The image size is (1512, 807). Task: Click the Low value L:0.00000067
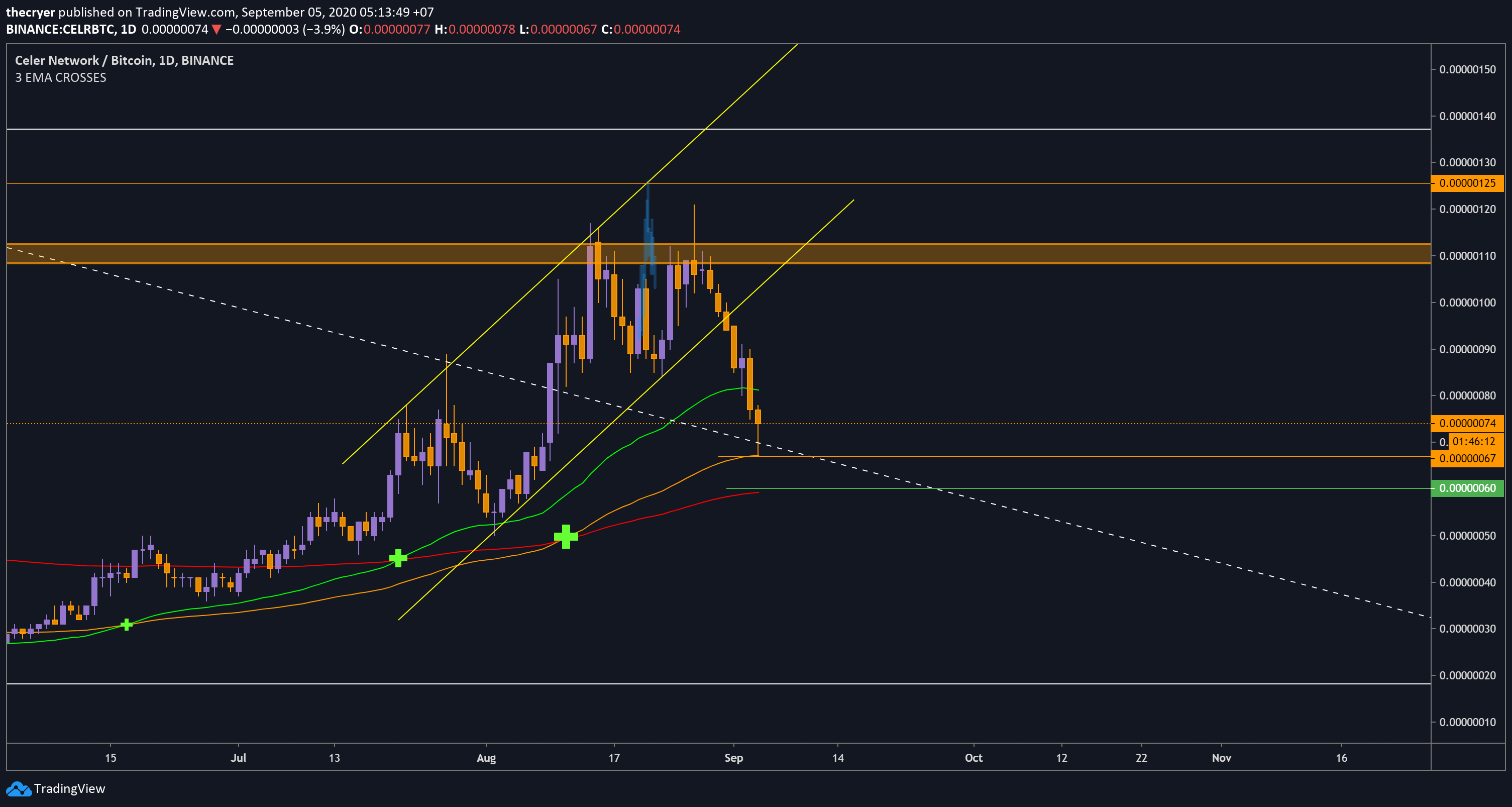(x=558, y=29)
